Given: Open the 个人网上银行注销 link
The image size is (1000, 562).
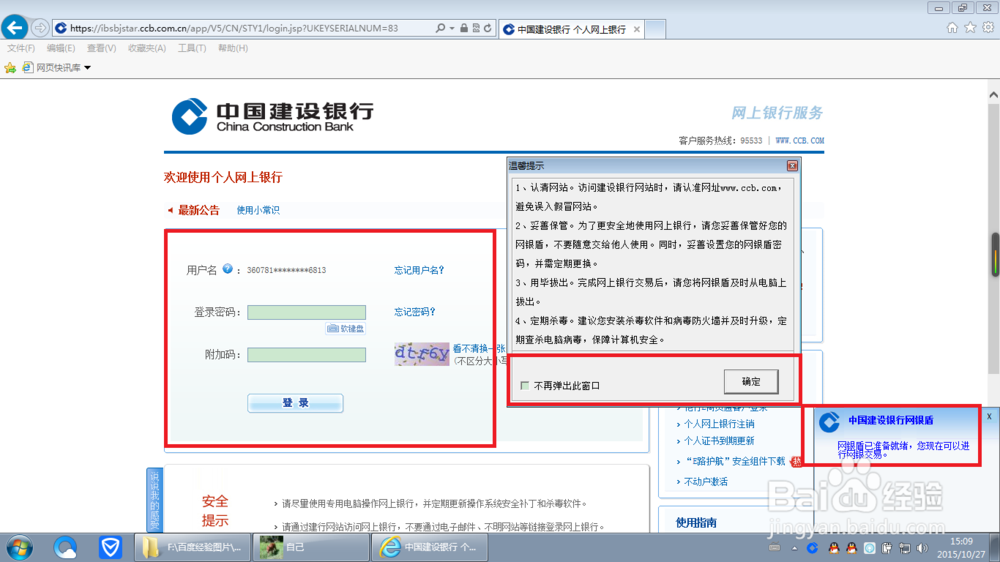Looking at the screenshot, I should (x=719, y=424).
